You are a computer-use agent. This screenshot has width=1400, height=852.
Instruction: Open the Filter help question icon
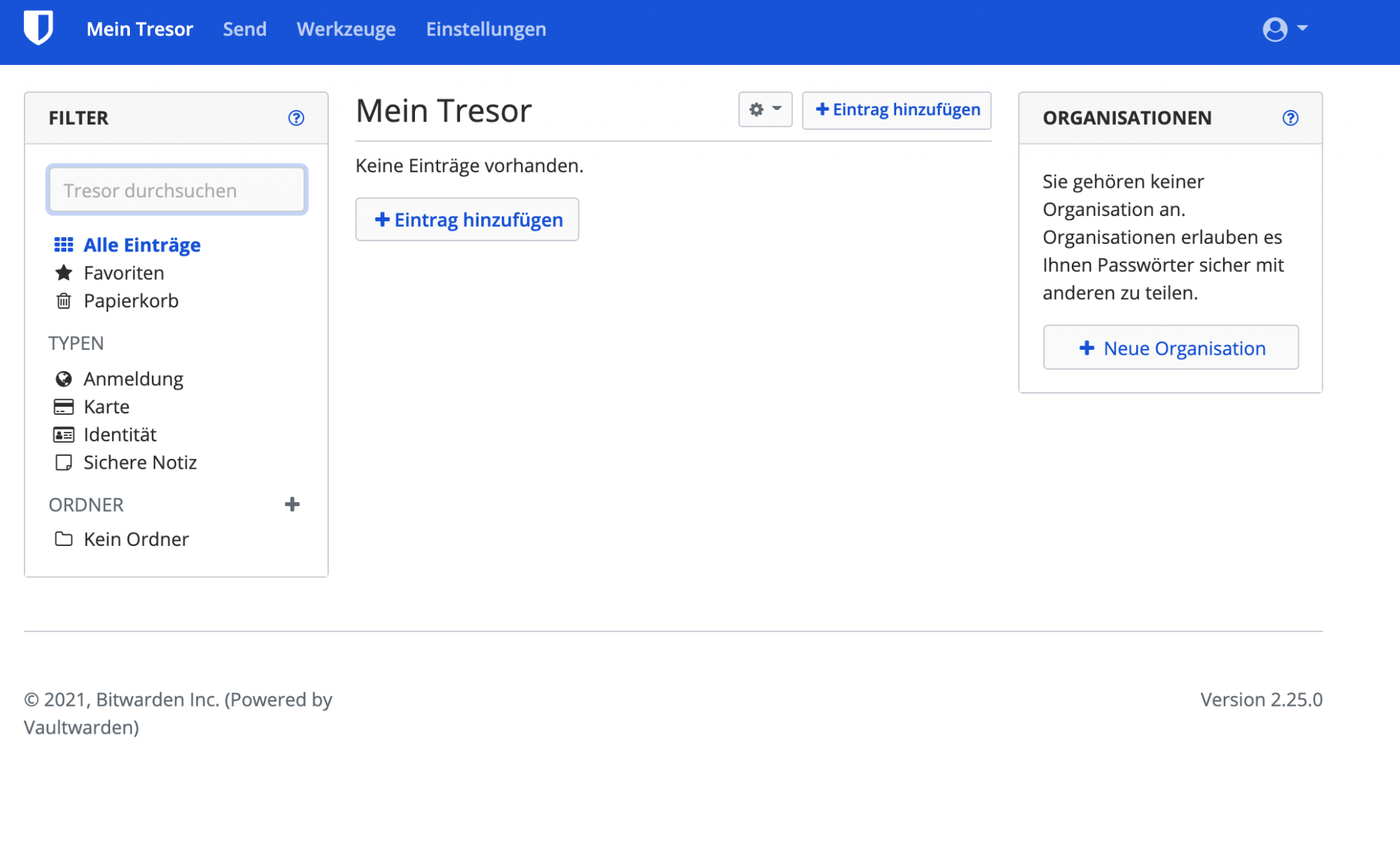(x=296, y=118)
